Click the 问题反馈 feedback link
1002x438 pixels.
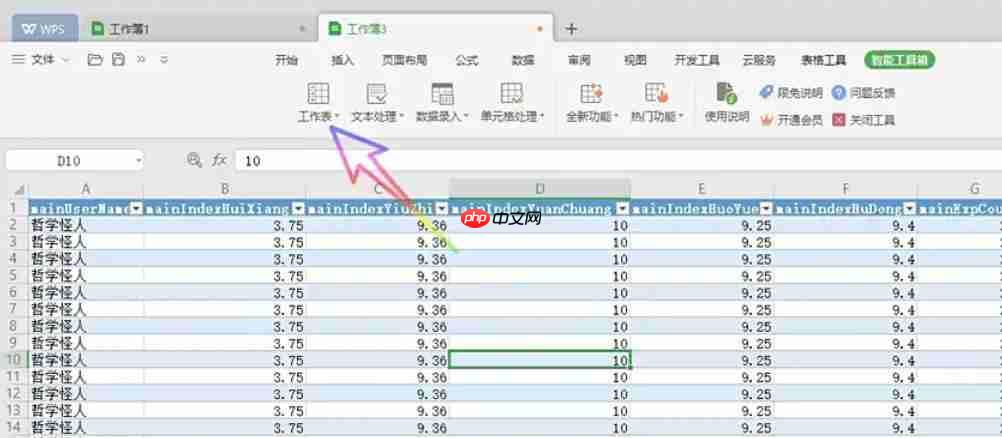tap(863, 93)
